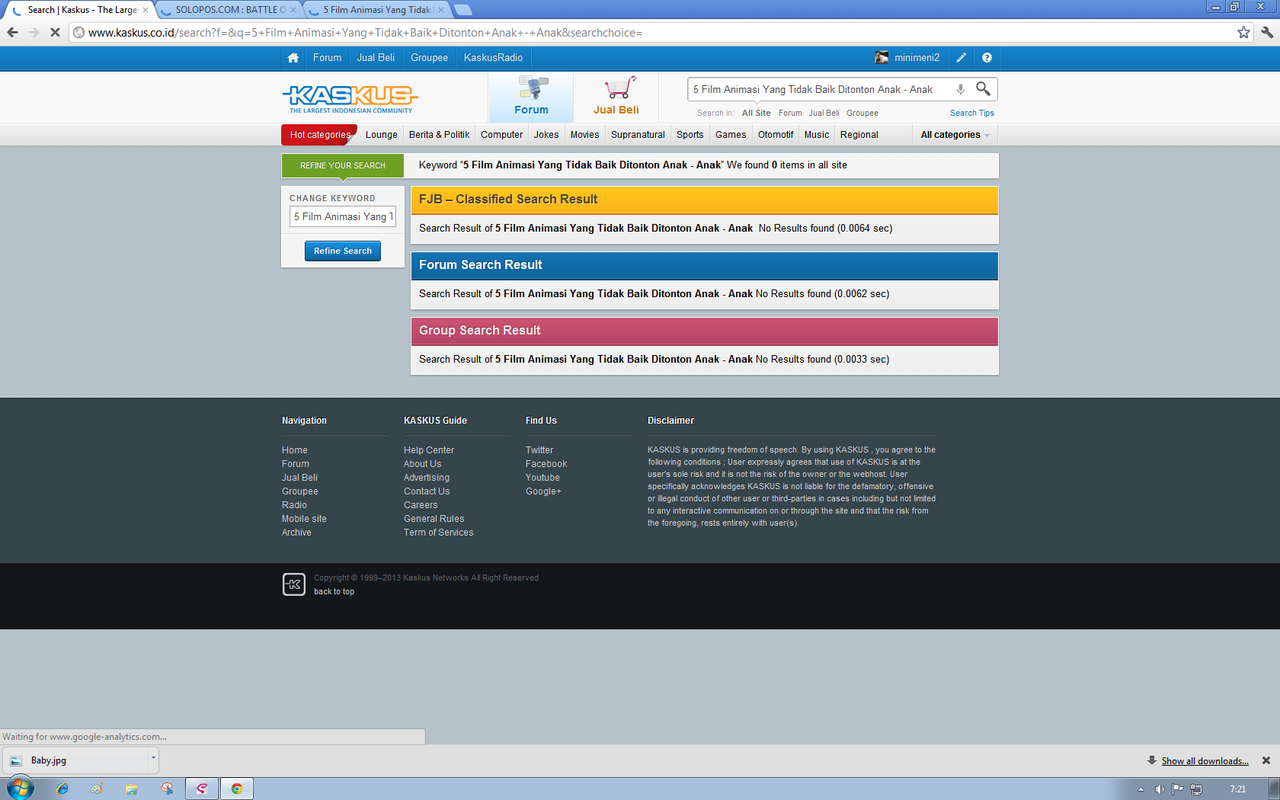Go back with the browser back arrow
The image size is (1280, 800).
click(13, 32)
